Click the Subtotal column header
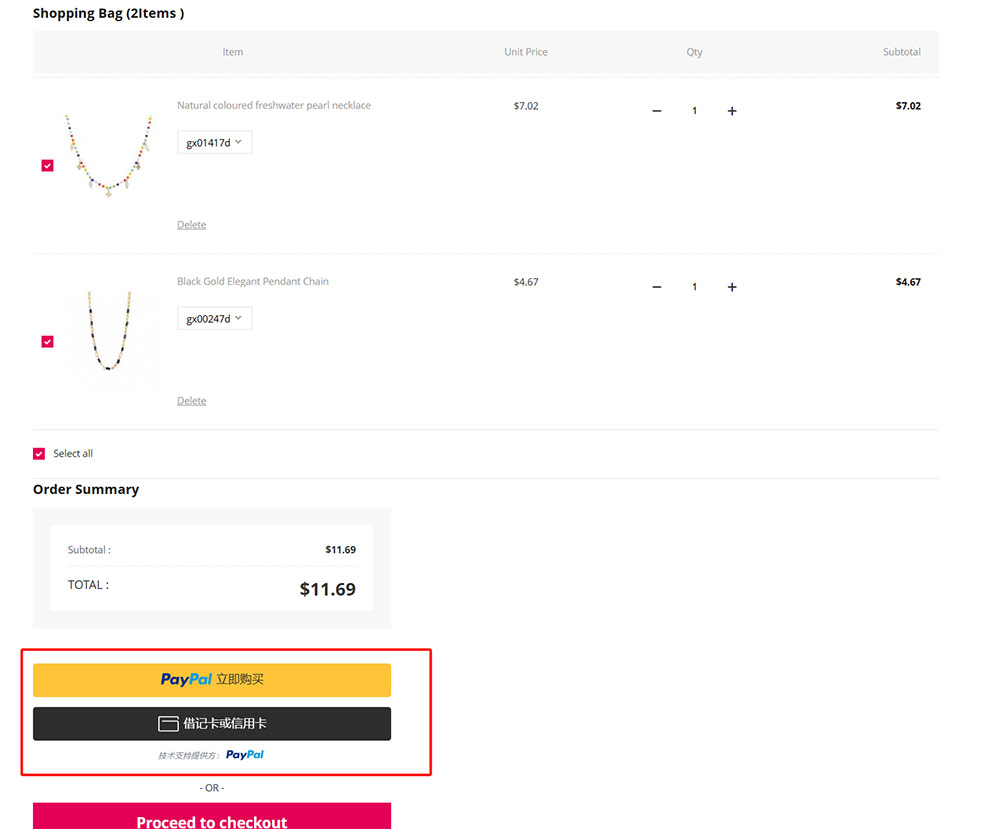 click(902, 52)
